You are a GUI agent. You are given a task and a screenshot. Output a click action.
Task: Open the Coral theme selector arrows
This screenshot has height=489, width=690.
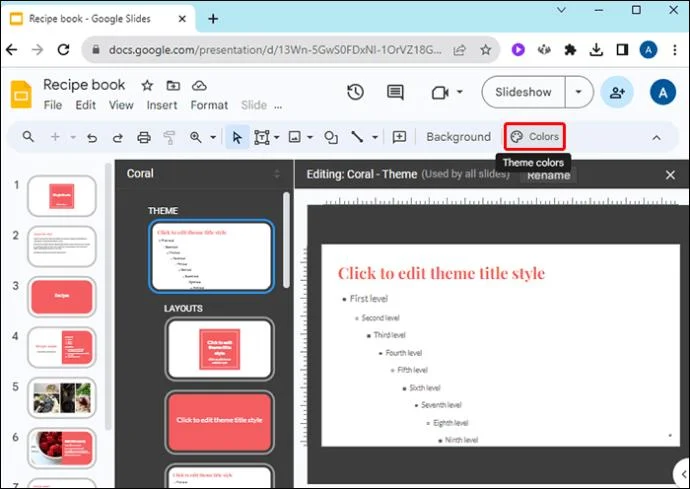[277, 174]
